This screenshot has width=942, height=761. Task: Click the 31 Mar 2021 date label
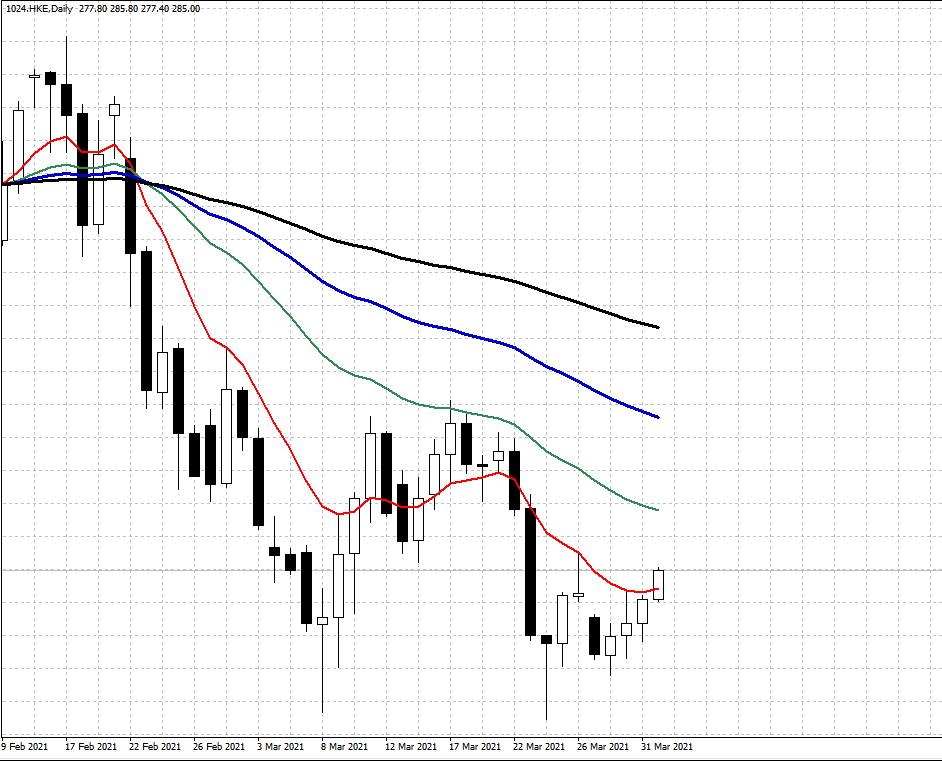coord(667,746)
